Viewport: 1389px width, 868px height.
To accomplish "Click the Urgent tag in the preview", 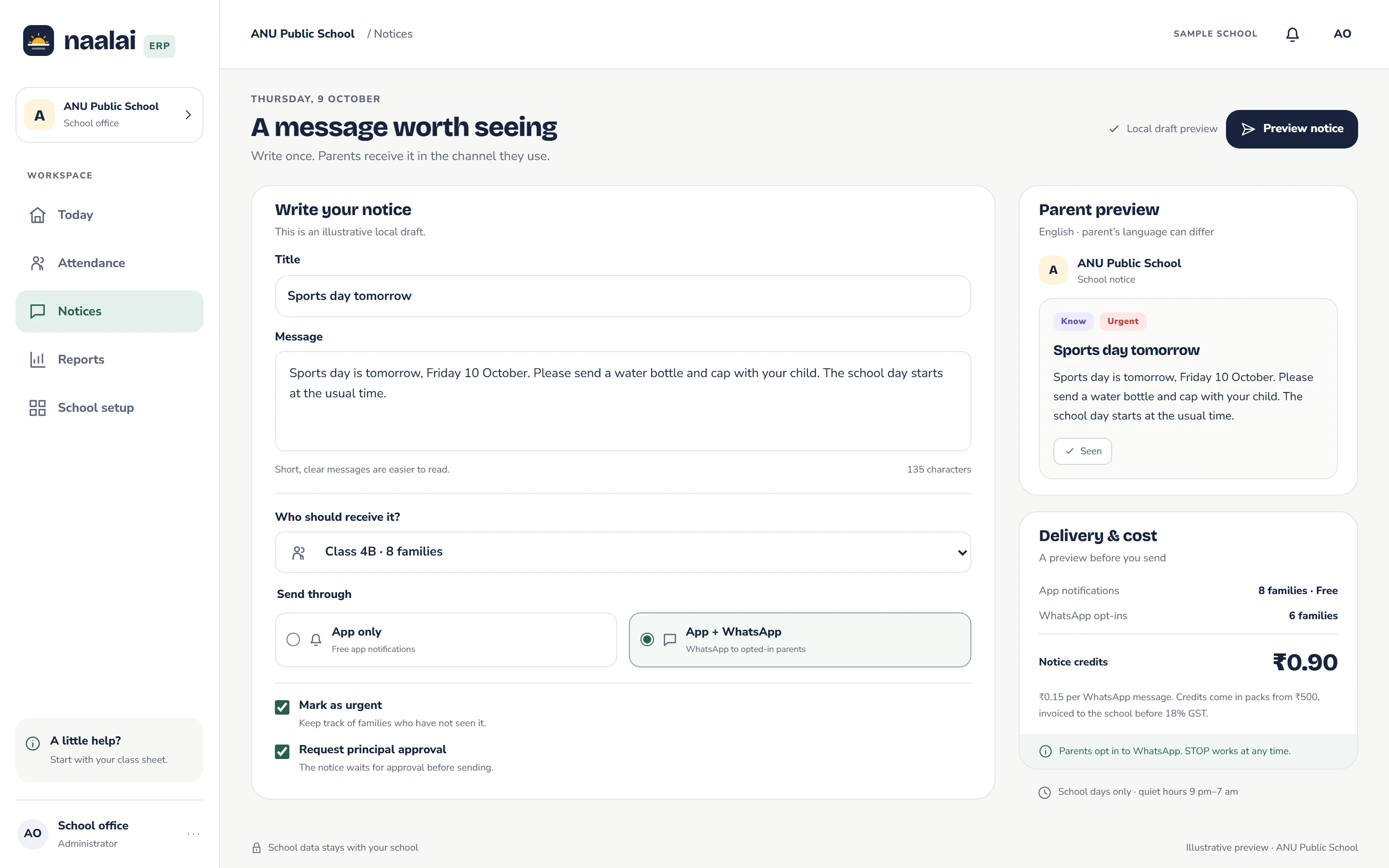I will [x=1123, y=322].
